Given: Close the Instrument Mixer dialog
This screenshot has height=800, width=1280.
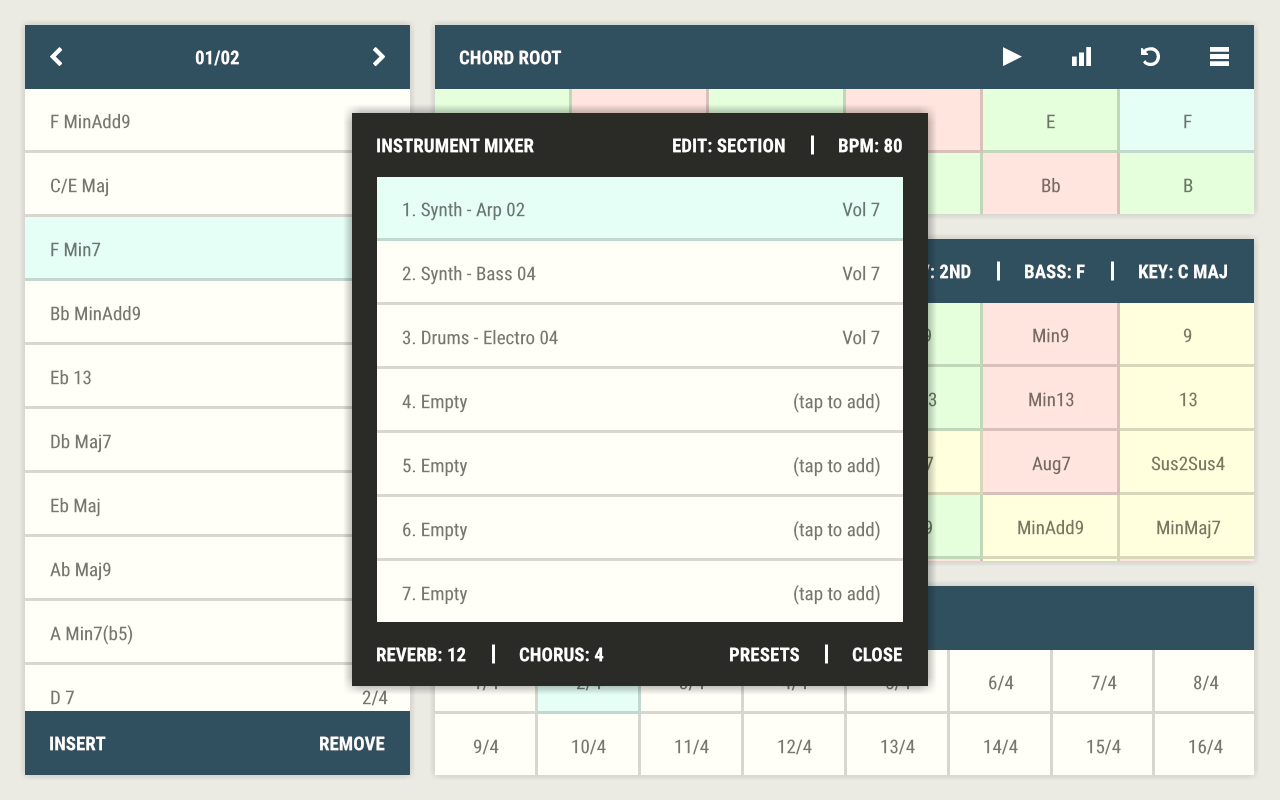Looking at the screenshot, I should click(x=876, y=655).
